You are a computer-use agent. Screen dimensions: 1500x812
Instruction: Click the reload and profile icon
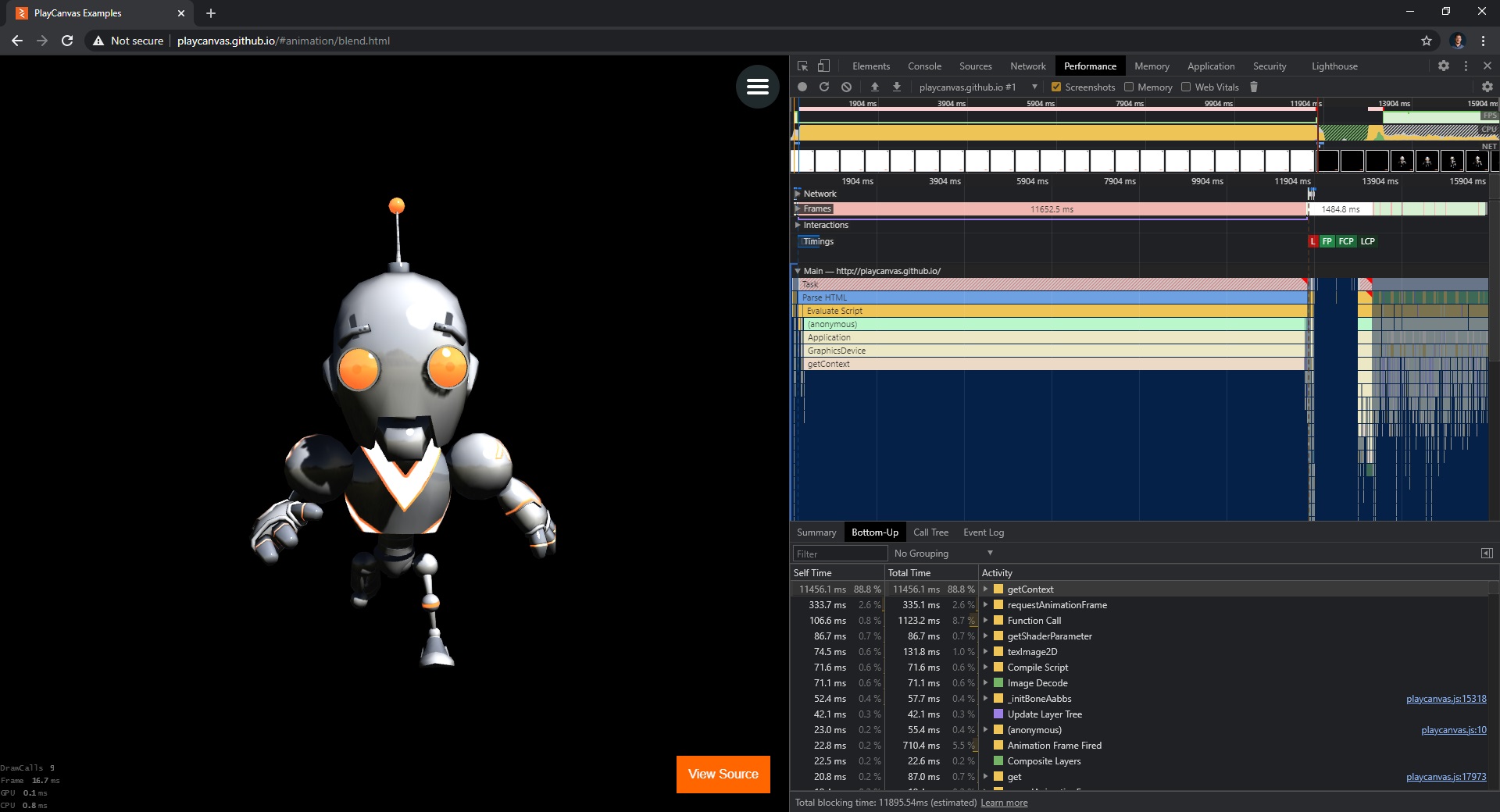click(x=824, y=87)
